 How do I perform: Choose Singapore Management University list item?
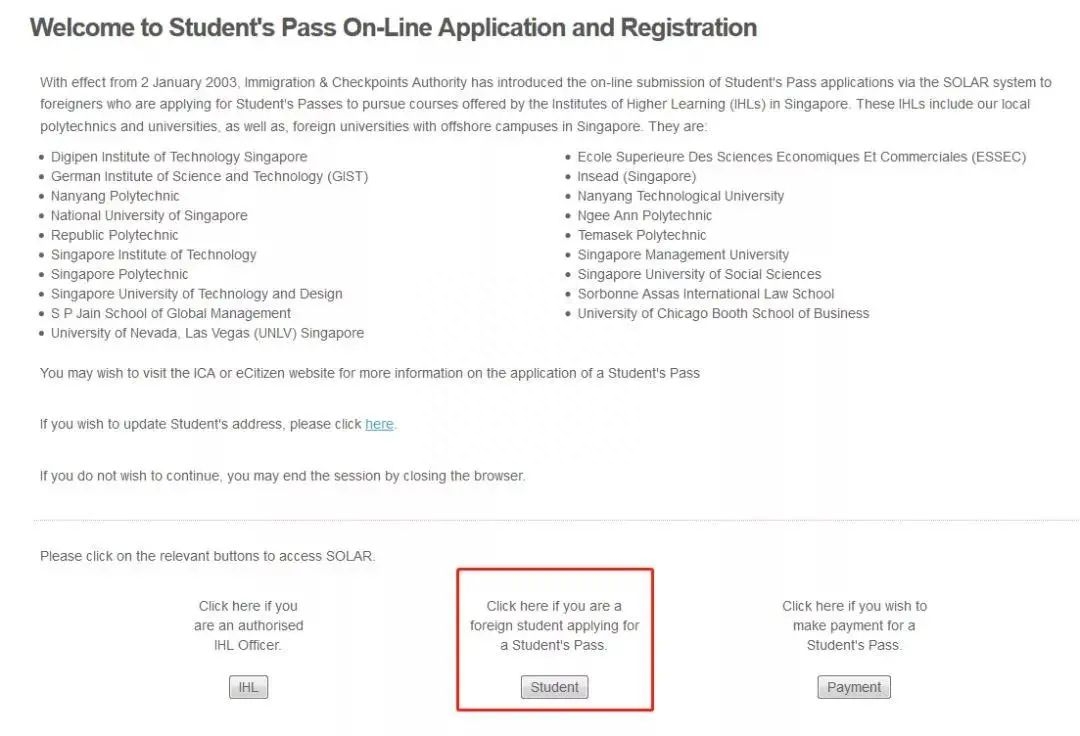683,255
